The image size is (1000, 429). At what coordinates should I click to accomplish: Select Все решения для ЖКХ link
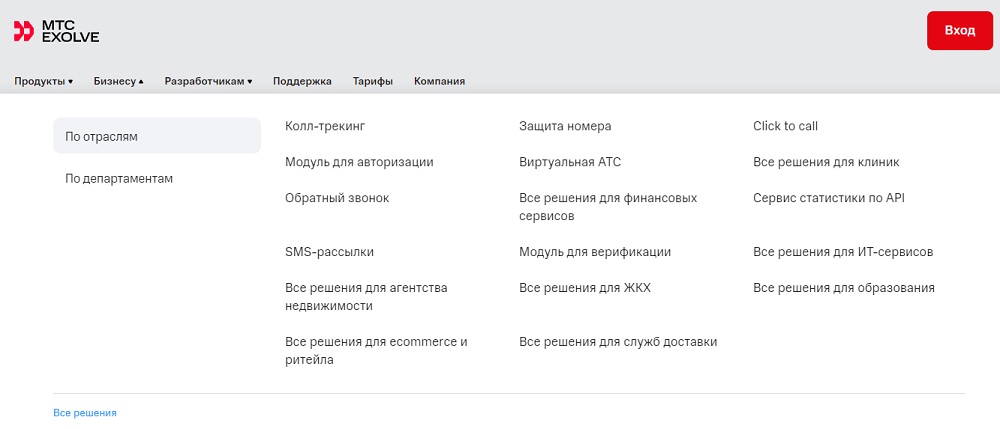pyautogui.click(x=585, y=287)
